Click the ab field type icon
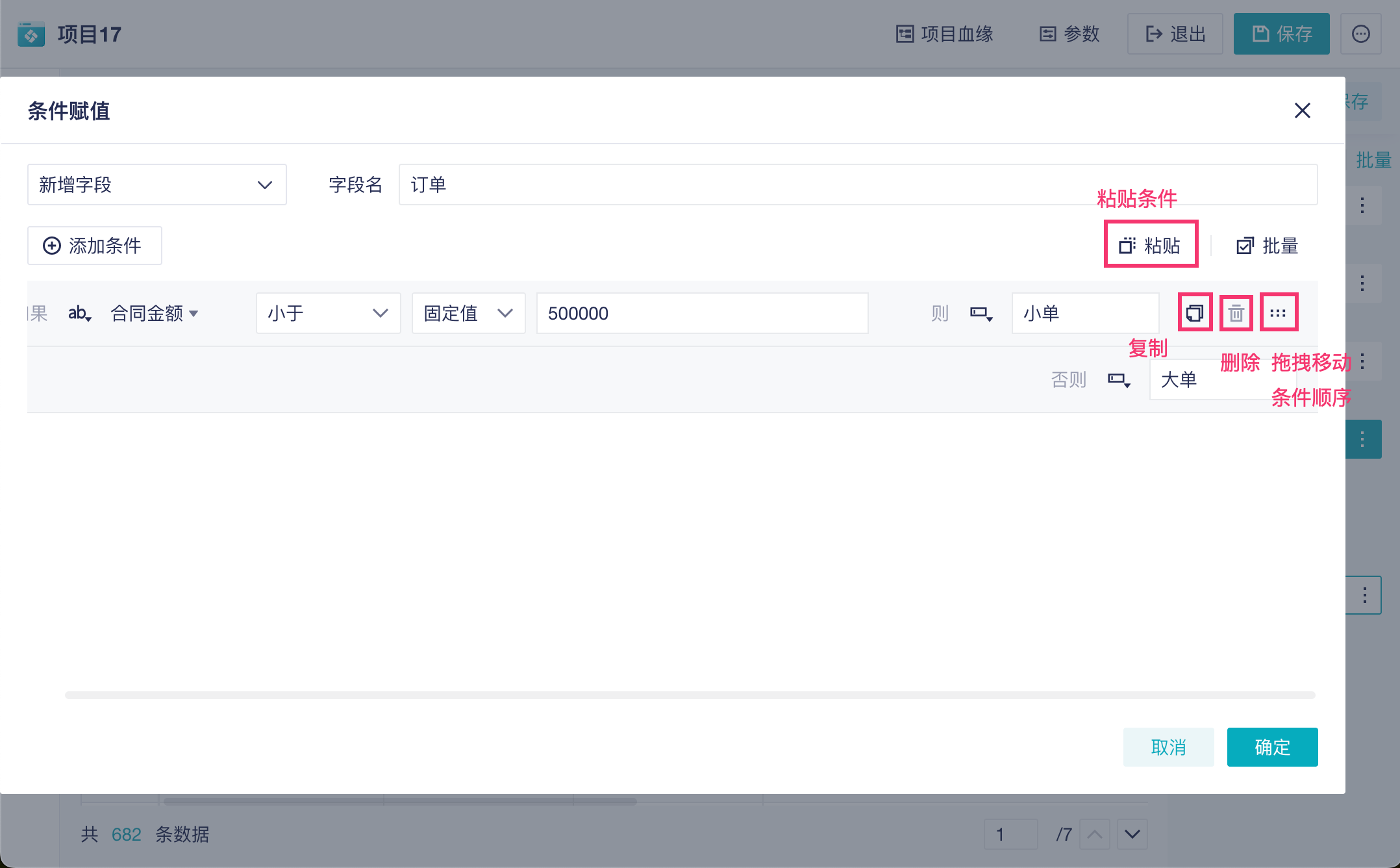The width and height of the screenshot is (1400, 868). (x=79, y=313)
